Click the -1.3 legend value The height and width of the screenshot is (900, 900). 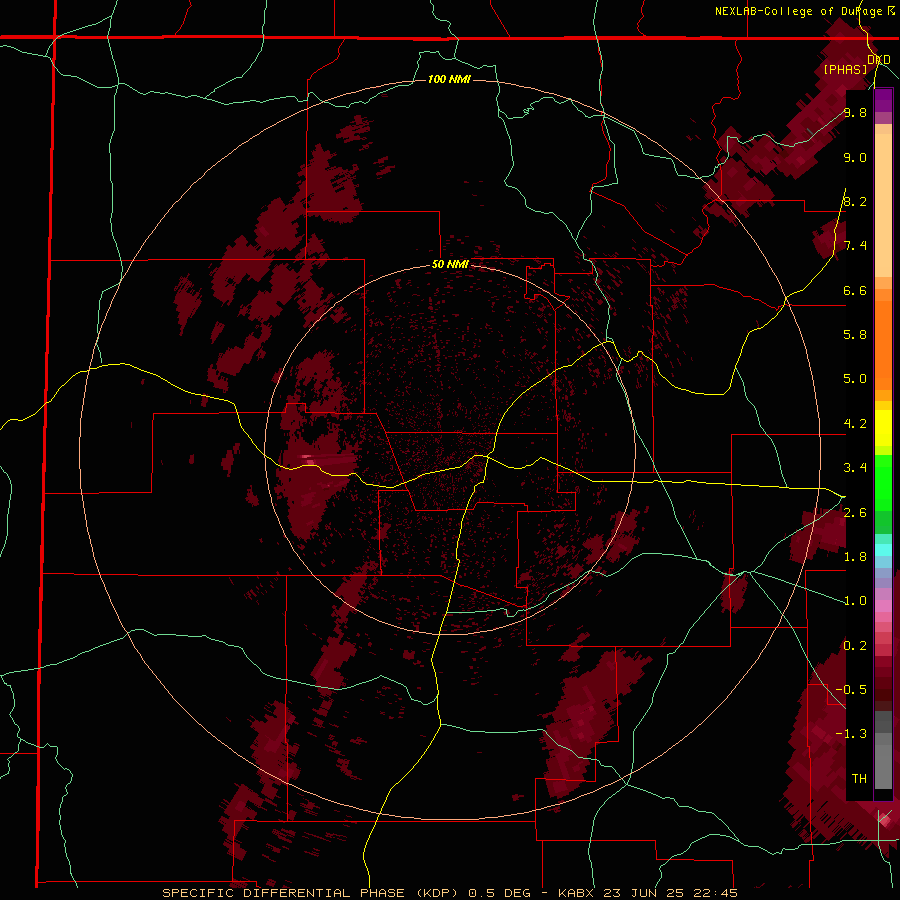(x=851, y=734)
